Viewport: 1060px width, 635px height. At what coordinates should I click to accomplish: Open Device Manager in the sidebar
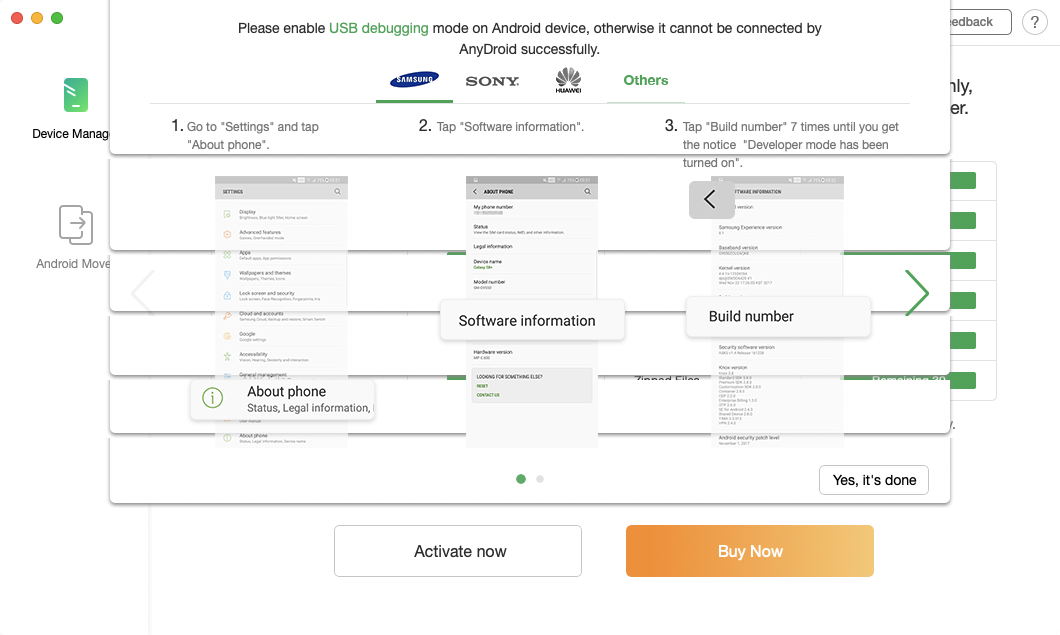click(x=75, y=108)
